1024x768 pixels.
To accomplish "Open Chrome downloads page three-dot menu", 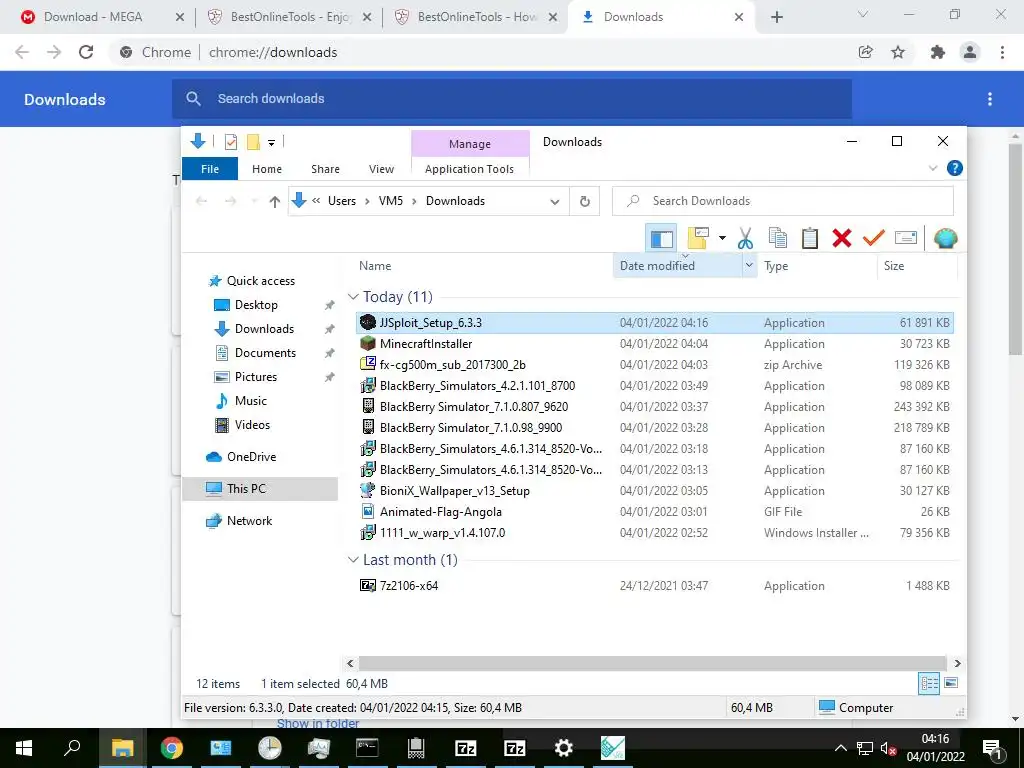I will point(990,99).
